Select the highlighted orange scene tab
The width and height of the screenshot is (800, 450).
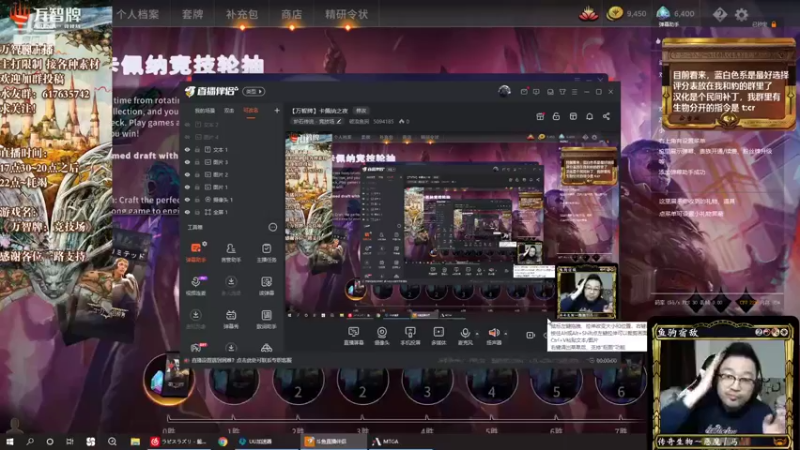coord(251,111)
